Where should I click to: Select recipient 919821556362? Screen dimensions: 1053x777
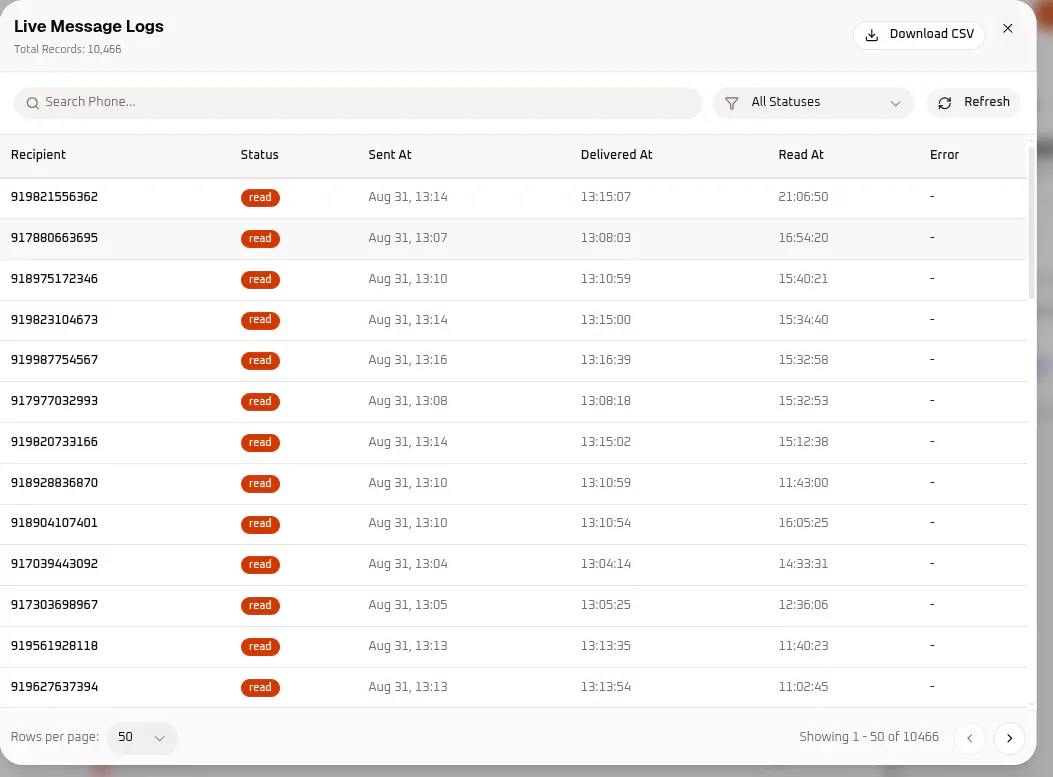[x=54, y=197]
